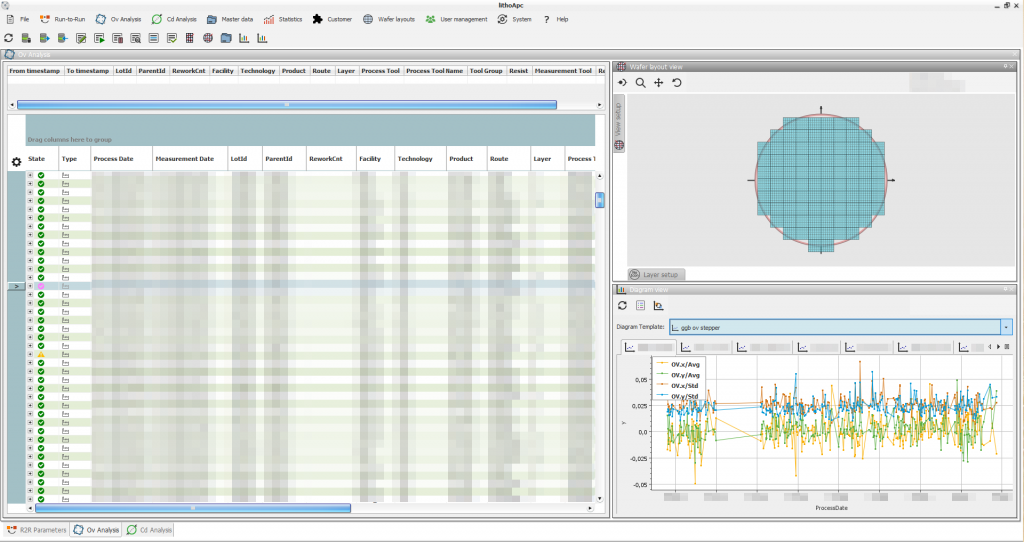The width and height of the screenshot is (1024, 542).
Task: Click the To timestamp filter column header
Action: pyautogui.click(x=88, y=71)
